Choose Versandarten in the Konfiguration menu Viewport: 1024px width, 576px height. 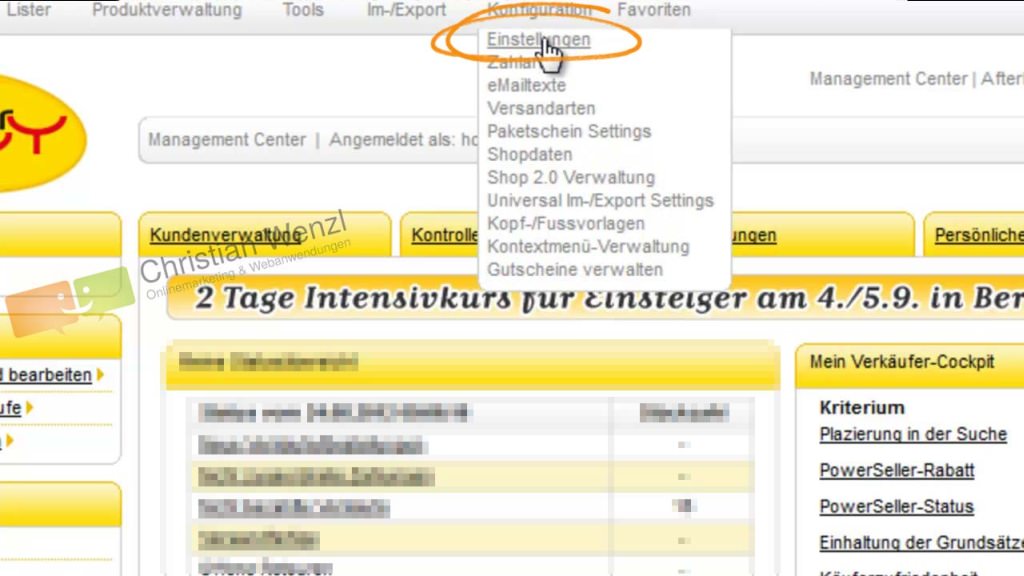pos(541,108)
